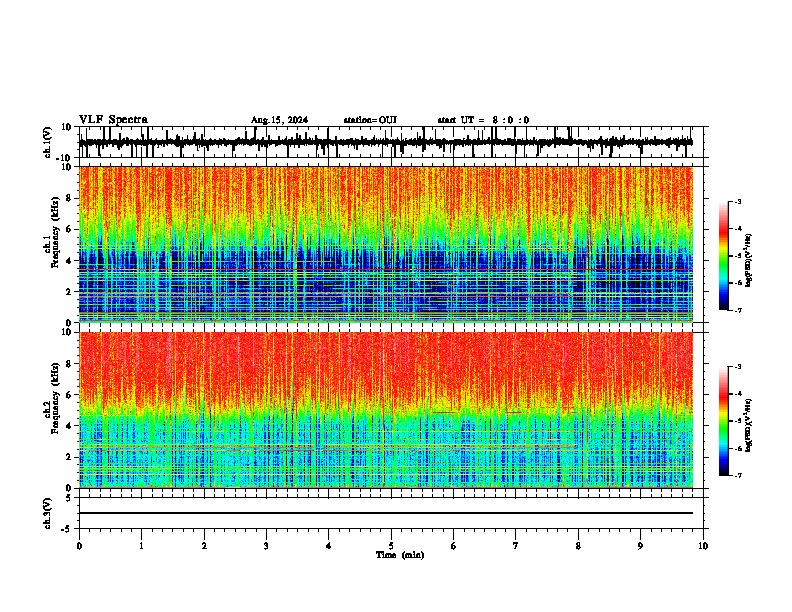Screen dimensions: 792x612
Task: Click time axis tick label '4'
Action: coord(329,546)
